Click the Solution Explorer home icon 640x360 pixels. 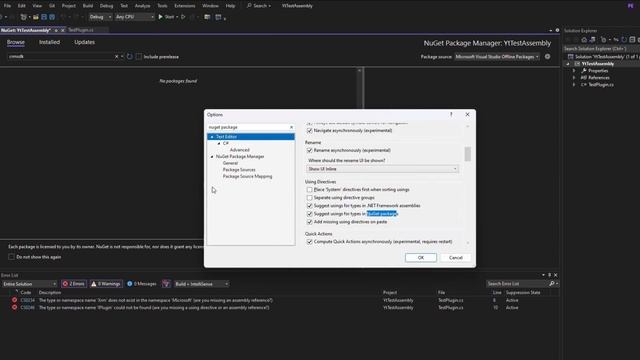click(584, 40)
